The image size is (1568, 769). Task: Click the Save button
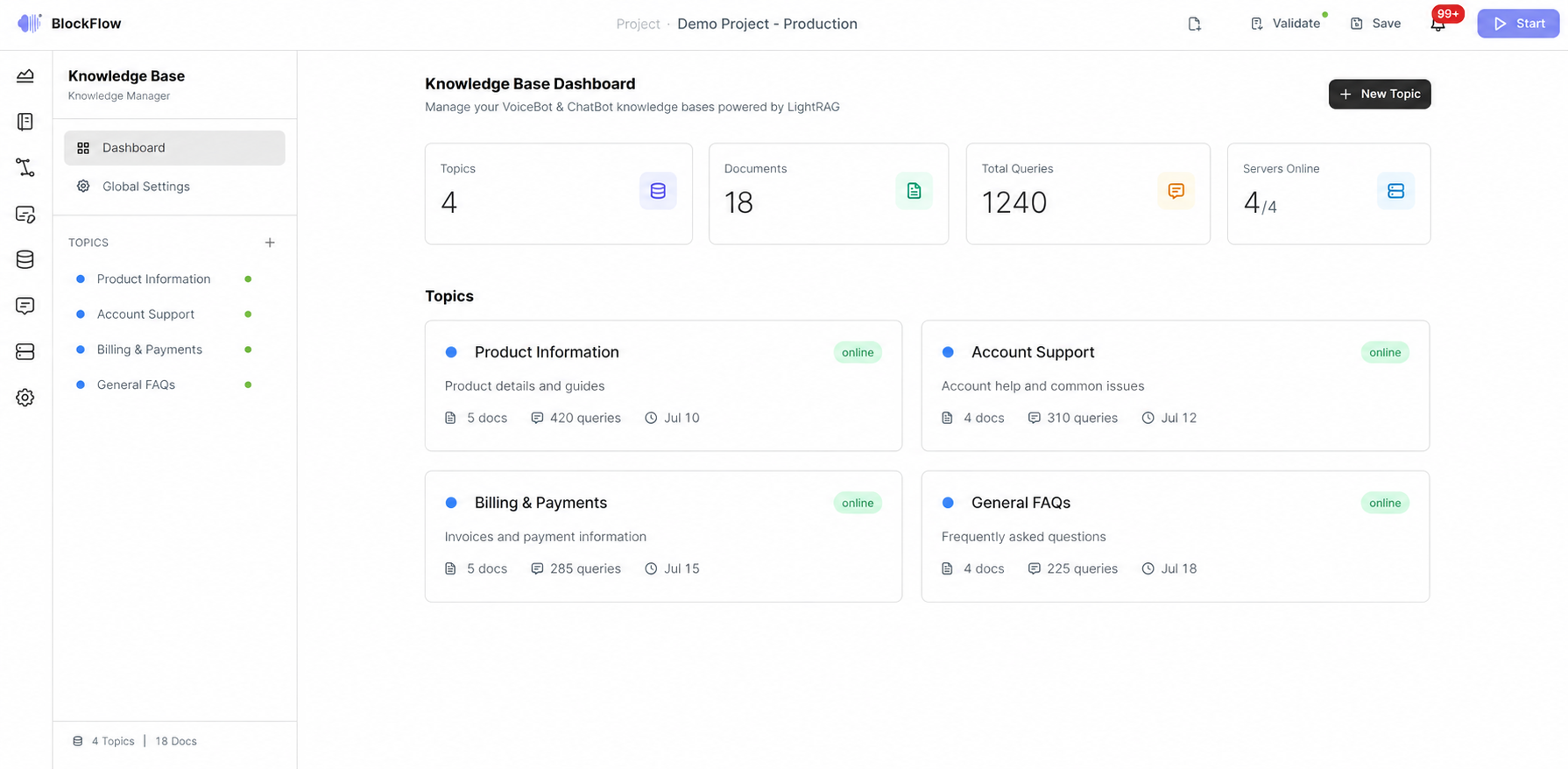tap(1375, 24)
